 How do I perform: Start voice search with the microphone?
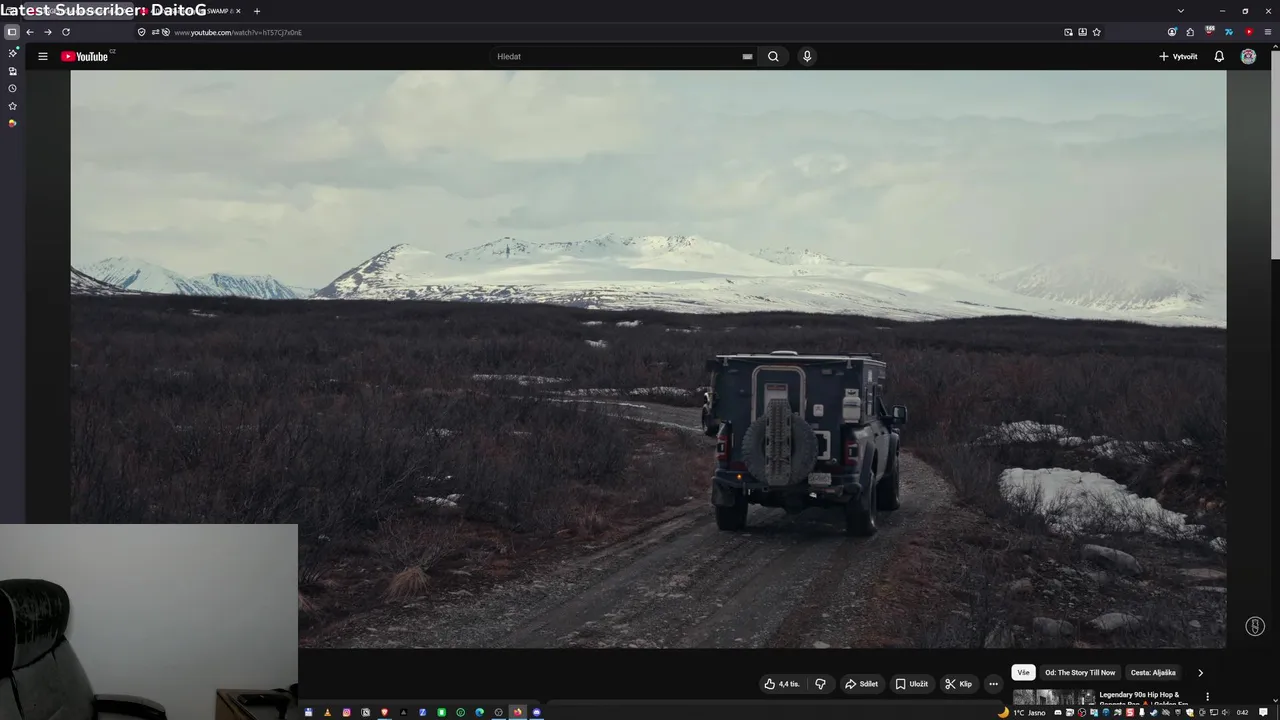point(807,56)
